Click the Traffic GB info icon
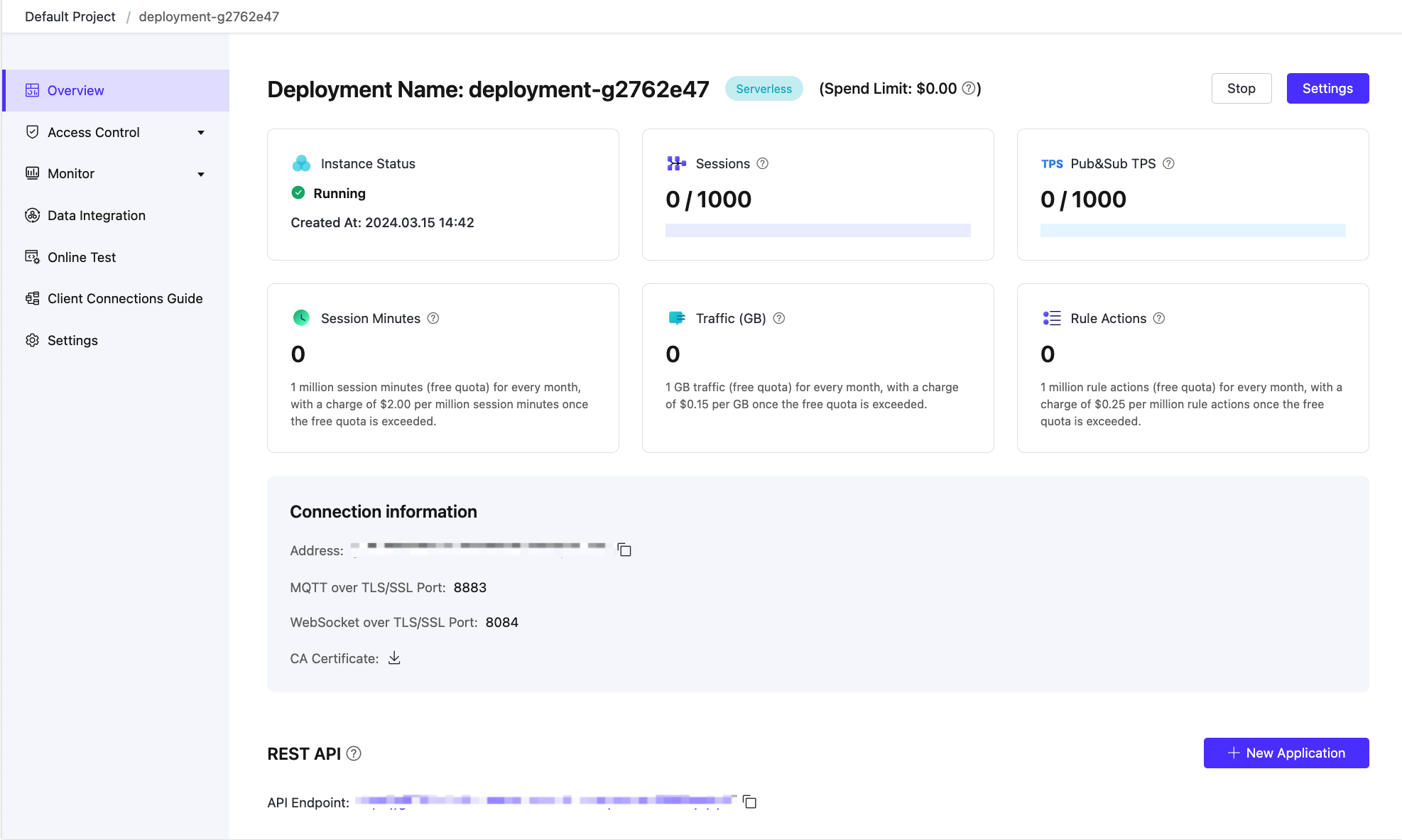Image resolution: width=1402 pixels, height=840 pixels. (779, 317)
